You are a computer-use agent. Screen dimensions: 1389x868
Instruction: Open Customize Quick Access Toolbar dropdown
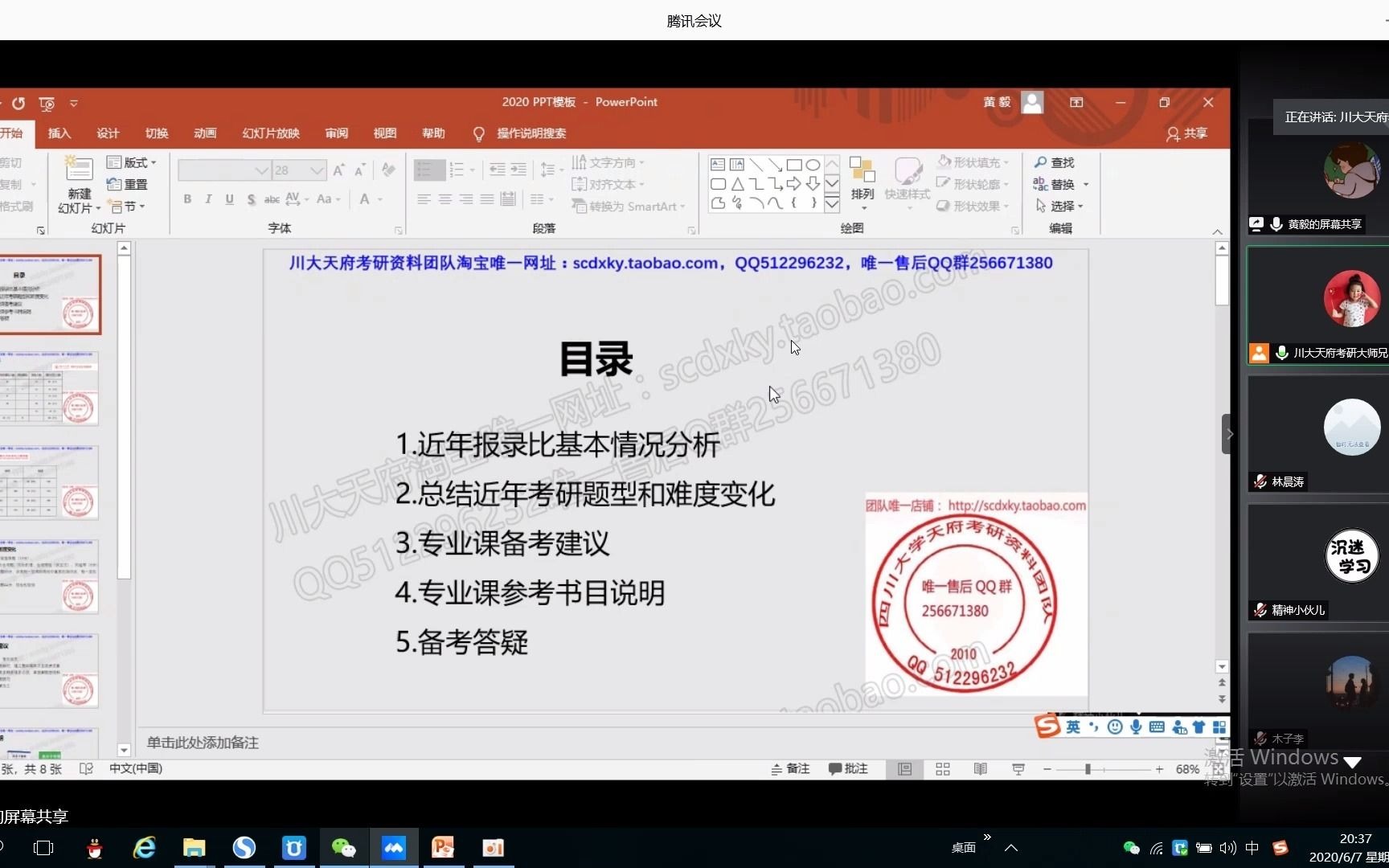(74, 104)
